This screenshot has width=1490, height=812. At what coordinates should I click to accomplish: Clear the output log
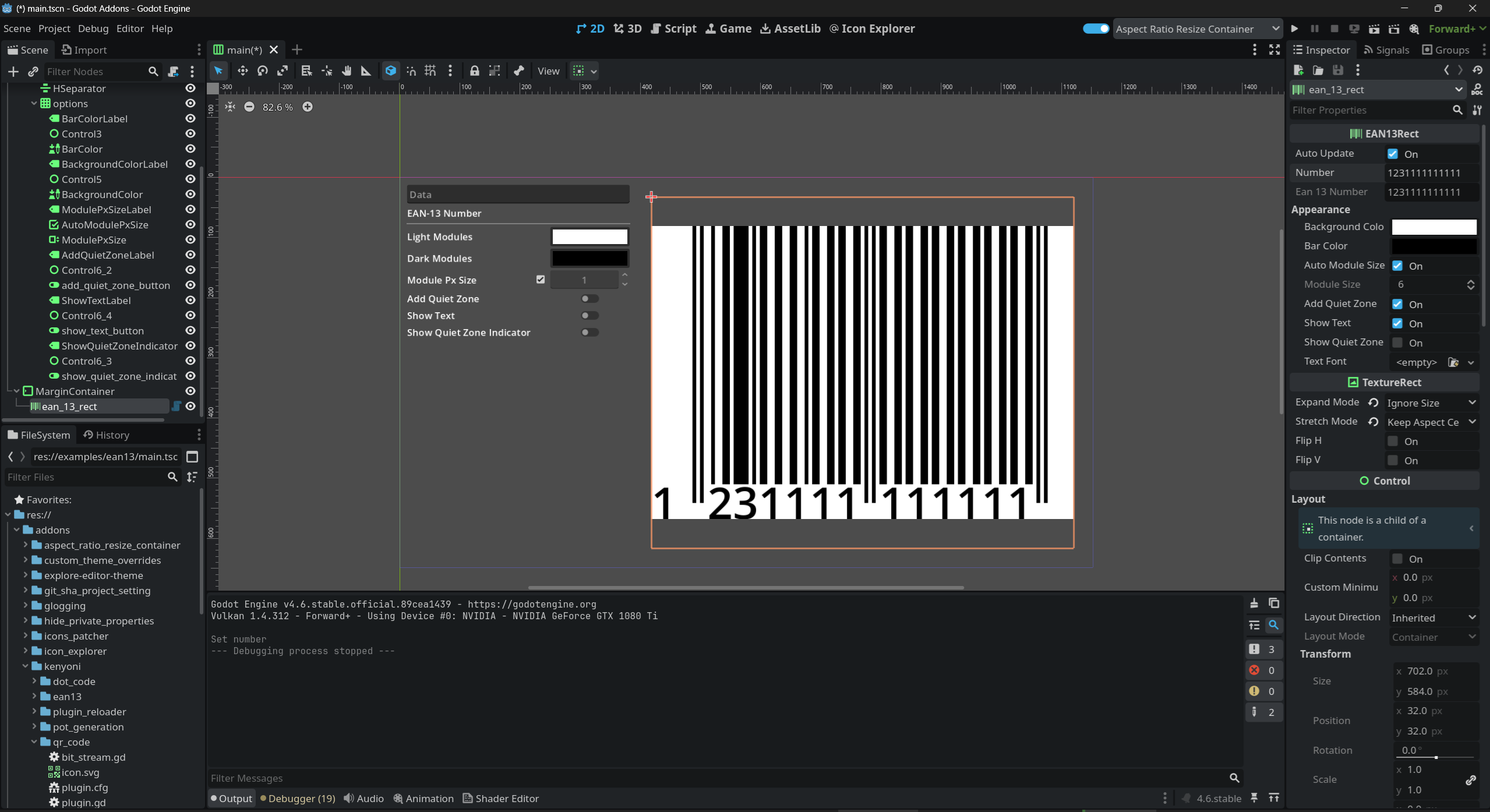(1254, 603)
